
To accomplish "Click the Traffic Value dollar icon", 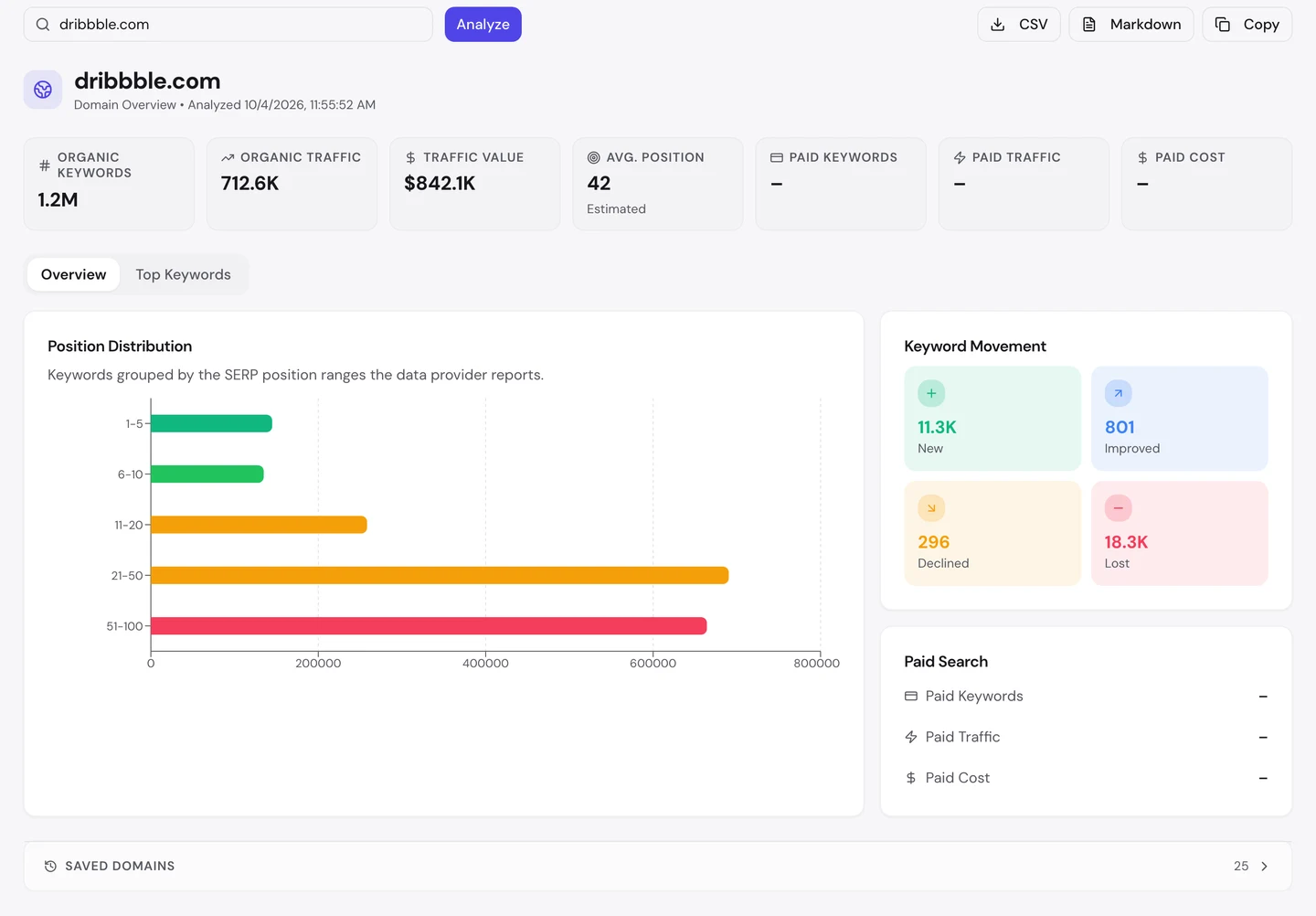I will pos(410,158).
